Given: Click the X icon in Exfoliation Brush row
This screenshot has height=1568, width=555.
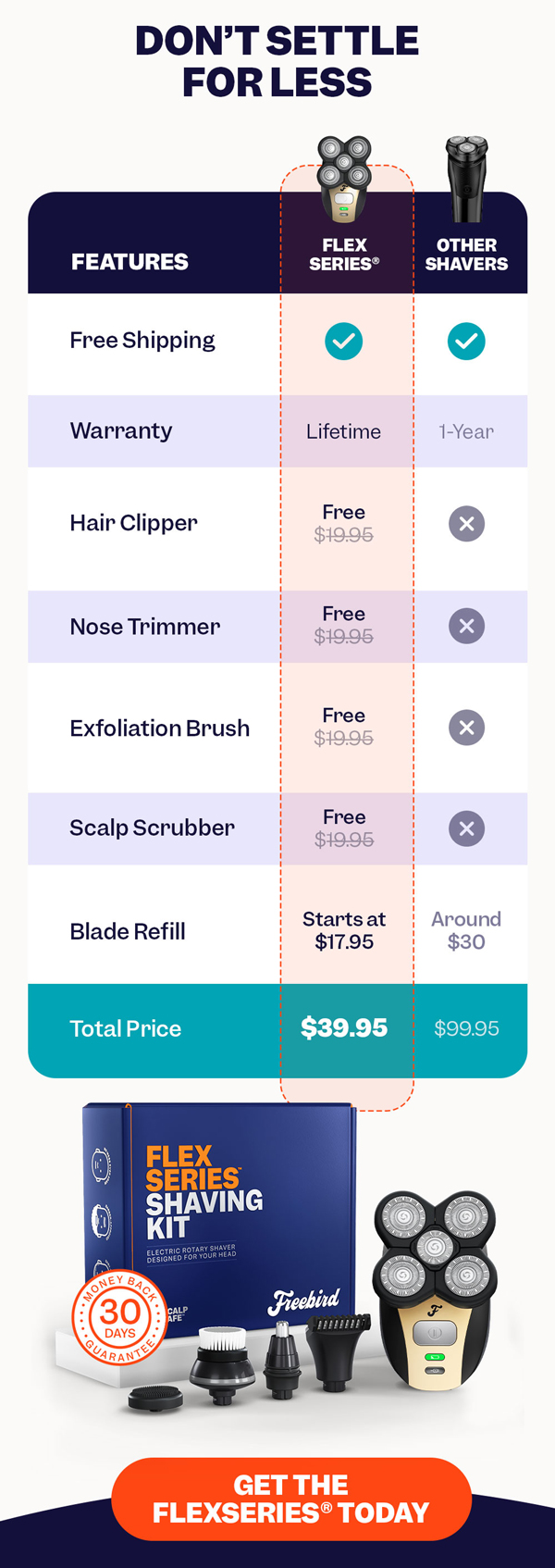Looking at the screenshot, I should [x=466, y=728].
